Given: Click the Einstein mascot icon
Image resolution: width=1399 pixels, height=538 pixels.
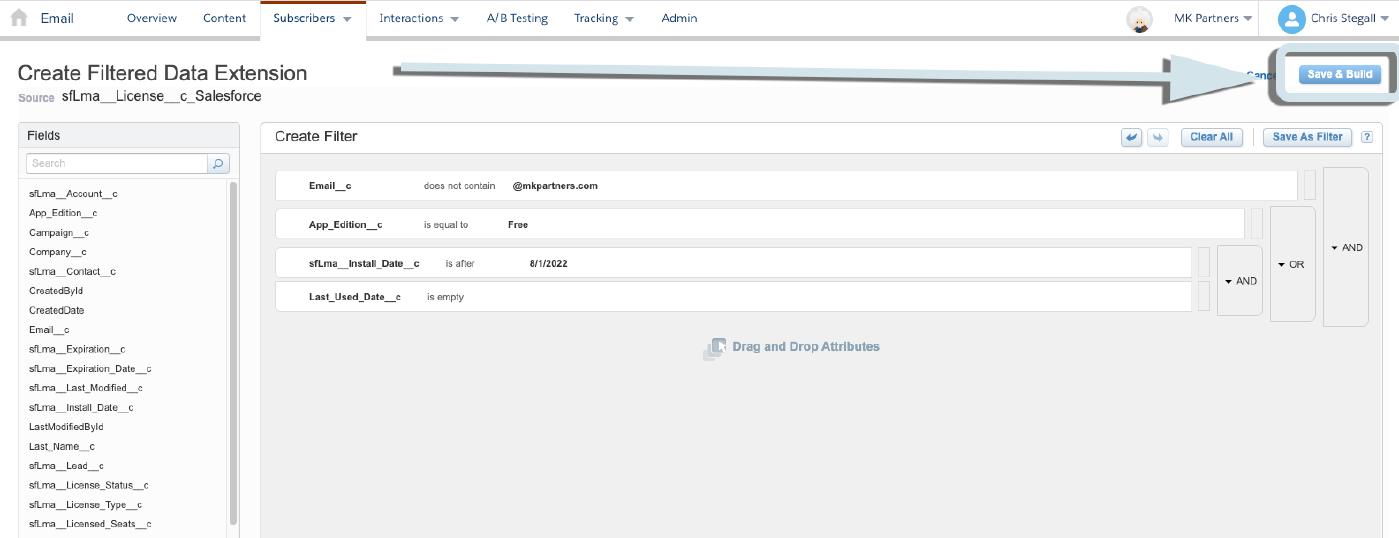Looking at the screenshot, I should [x=1138, y=19].
